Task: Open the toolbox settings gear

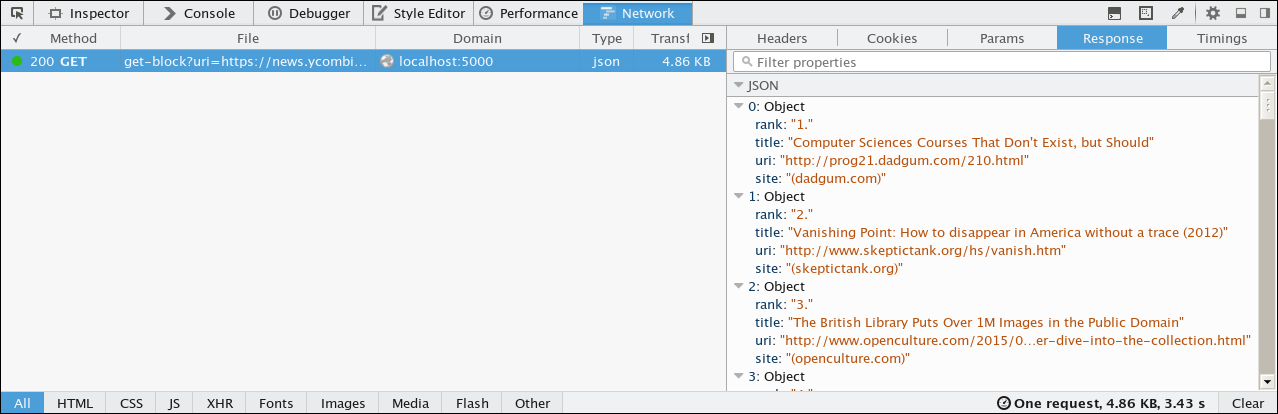Action: pos(1213,13)
